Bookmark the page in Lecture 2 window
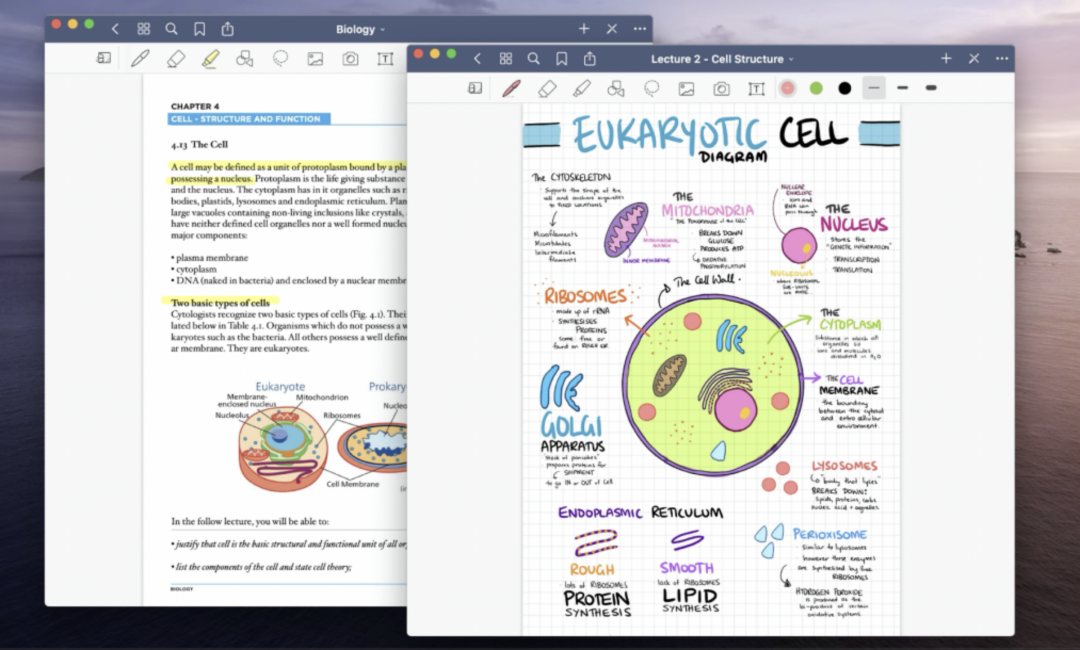This screenshot has width=1080, height=650. click(x=561, y=59)
